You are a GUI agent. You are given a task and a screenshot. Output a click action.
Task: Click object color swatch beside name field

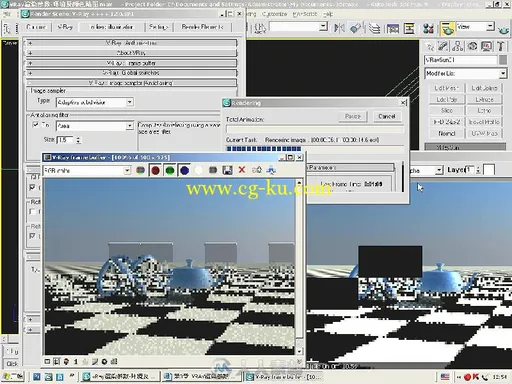503,60
